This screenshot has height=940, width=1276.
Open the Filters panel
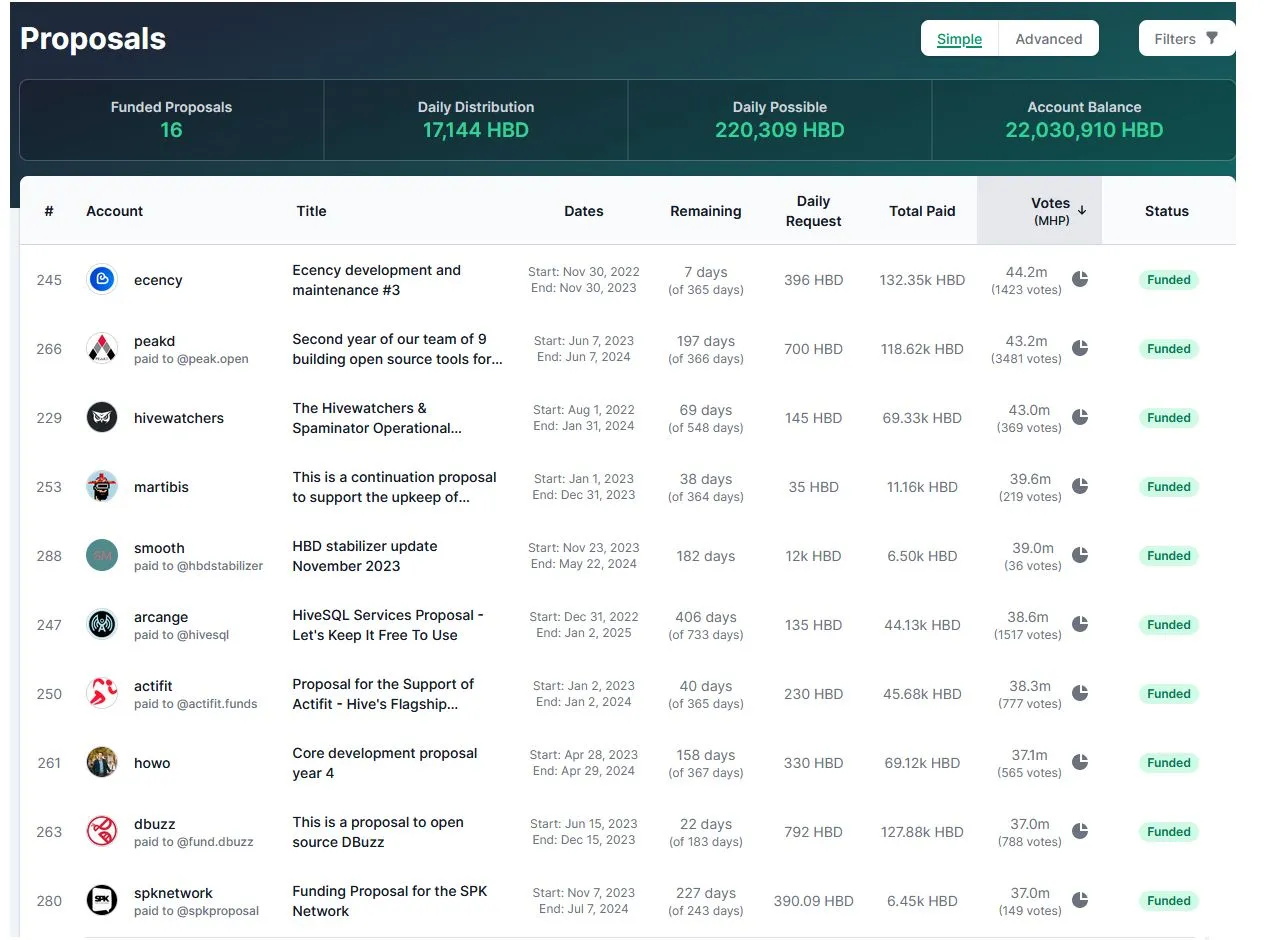tap(1186, 39)
